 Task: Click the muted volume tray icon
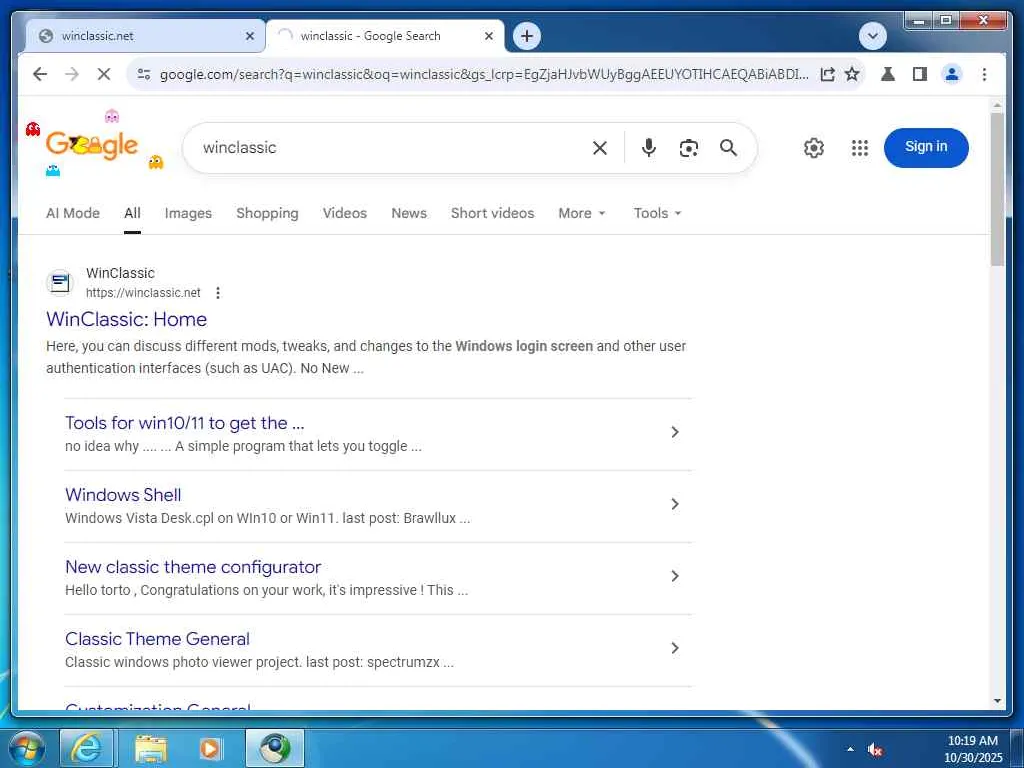coord(875,750)
